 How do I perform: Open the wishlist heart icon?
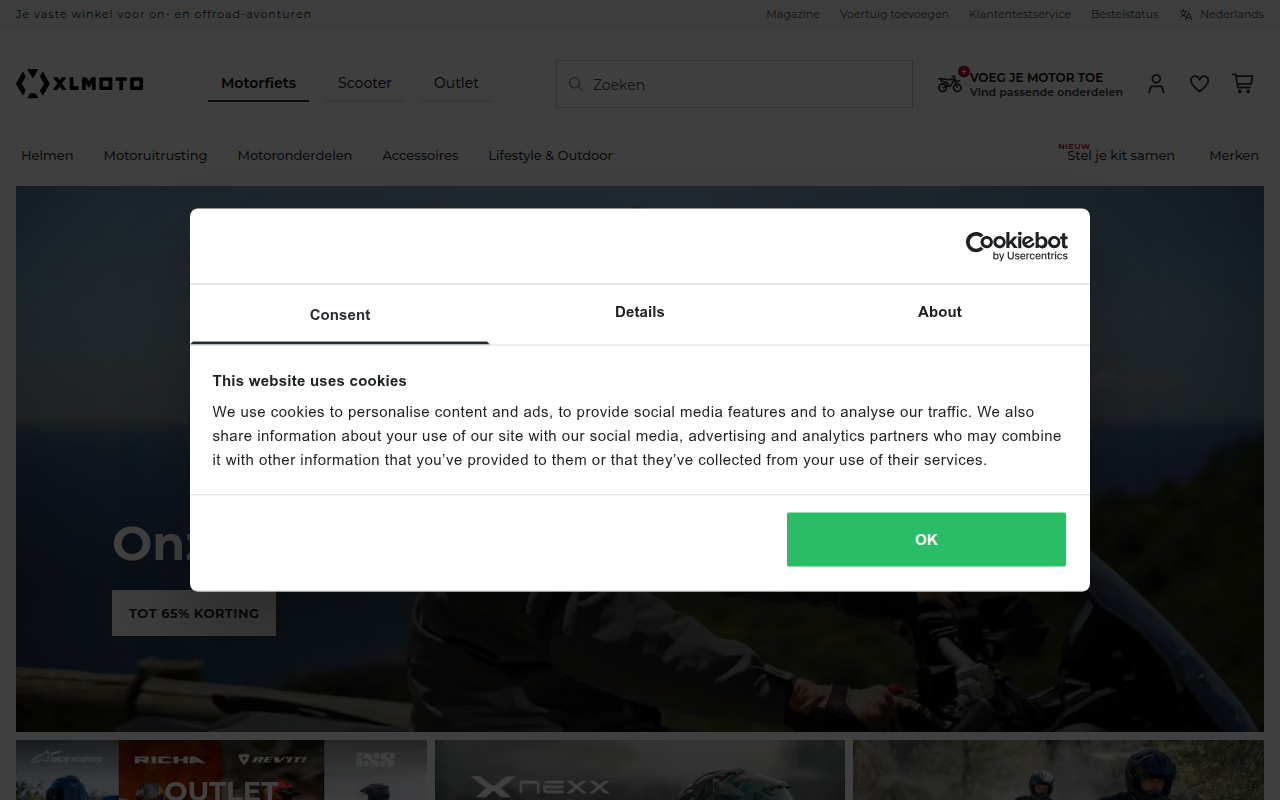(1200, 84)
